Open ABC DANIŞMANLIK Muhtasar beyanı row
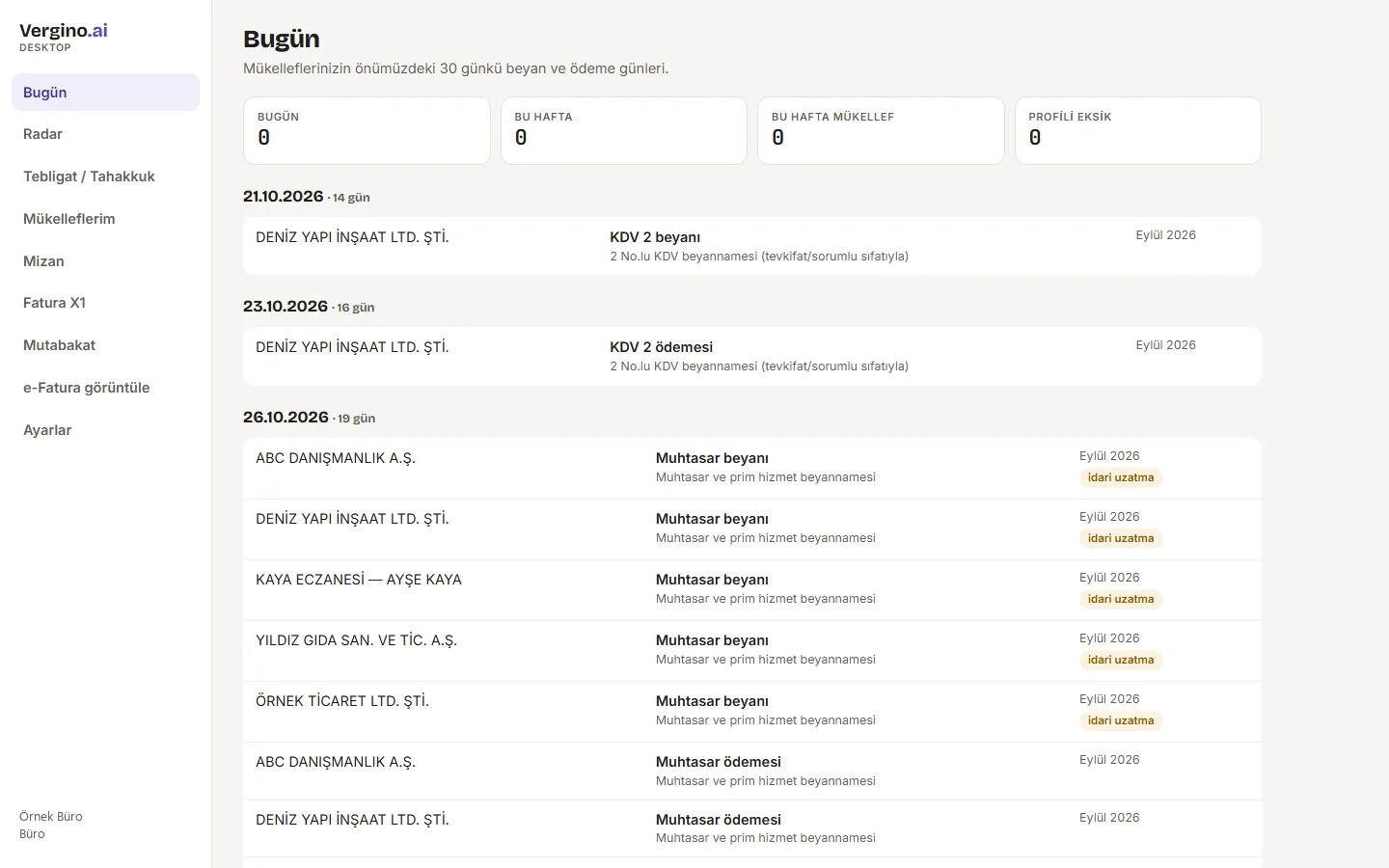The image size is (1389, 868). (x=752, y=468)
